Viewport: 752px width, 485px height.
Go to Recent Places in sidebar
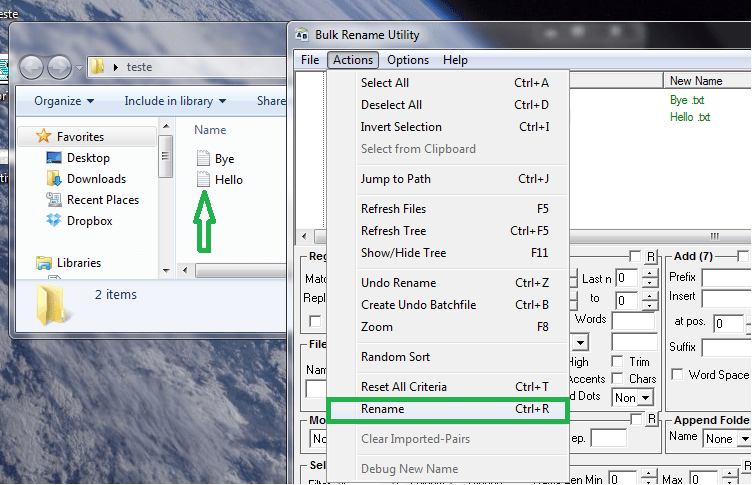tap(102, 200)
